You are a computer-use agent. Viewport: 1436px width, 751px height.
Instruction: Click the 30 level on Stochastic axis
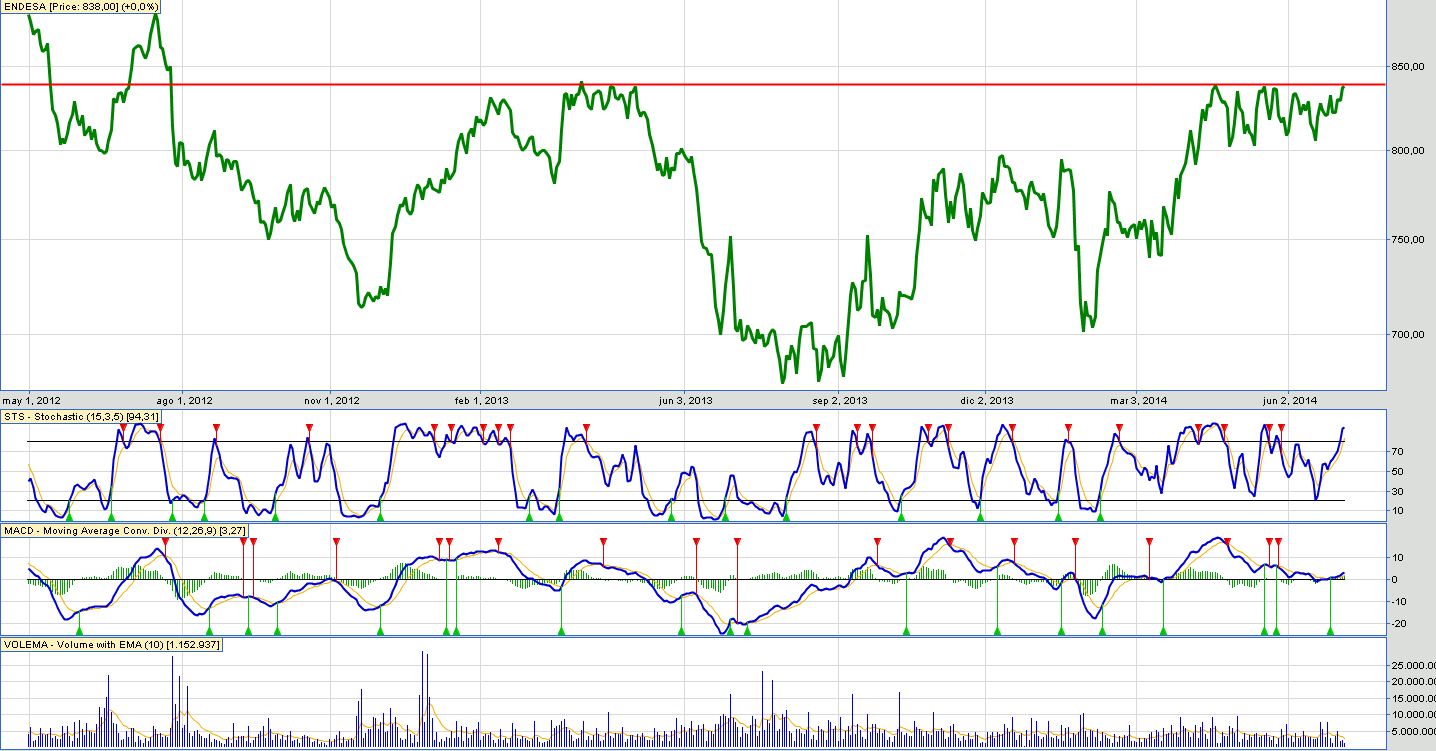point(1397,491)
